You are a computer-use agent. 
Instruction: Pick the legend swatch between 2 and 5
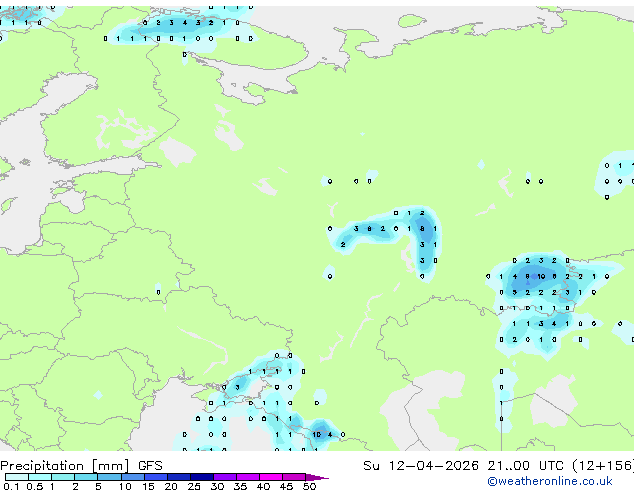(86, 477)
